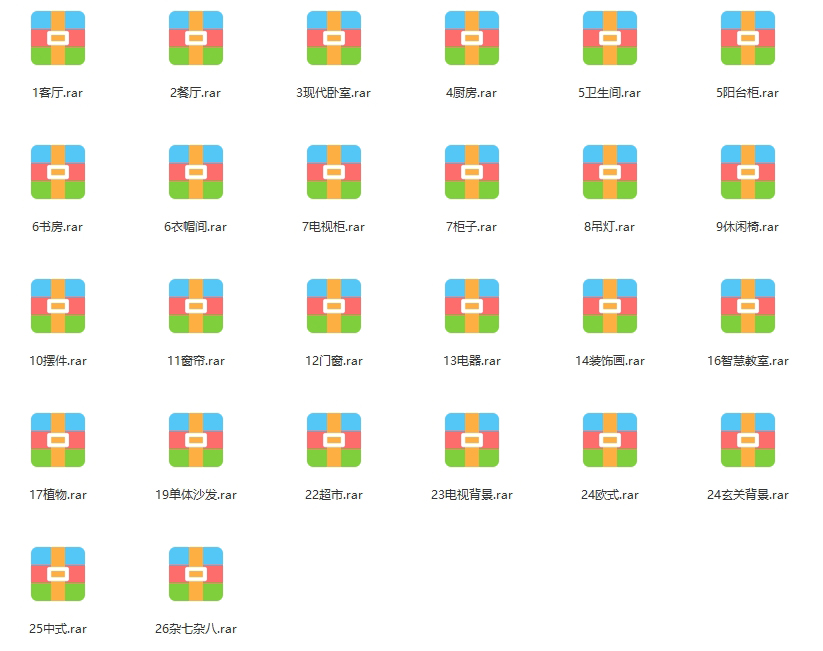Screen dimensions: 823x651
Task: Click the 17植物.rar archive icon
Action: 58,439
